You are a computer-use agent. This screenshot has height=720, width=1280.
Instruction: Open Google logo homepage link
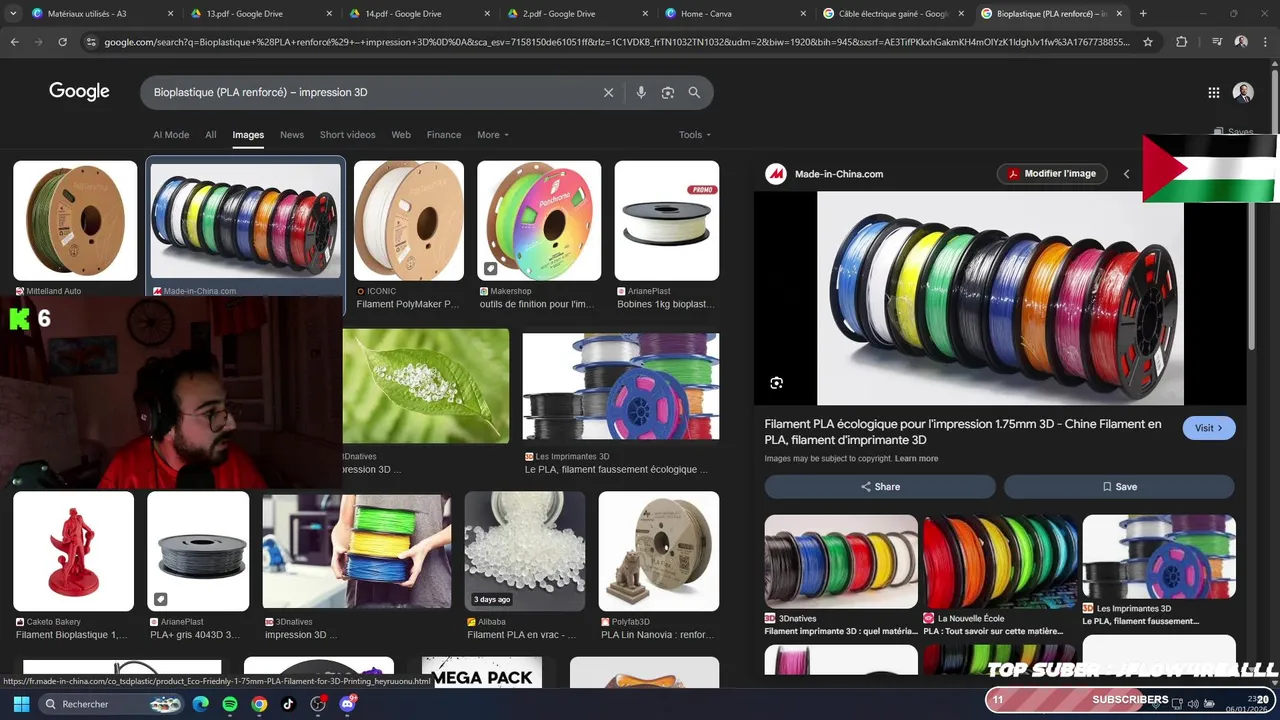pyautogui.click(x=79, y=92)
